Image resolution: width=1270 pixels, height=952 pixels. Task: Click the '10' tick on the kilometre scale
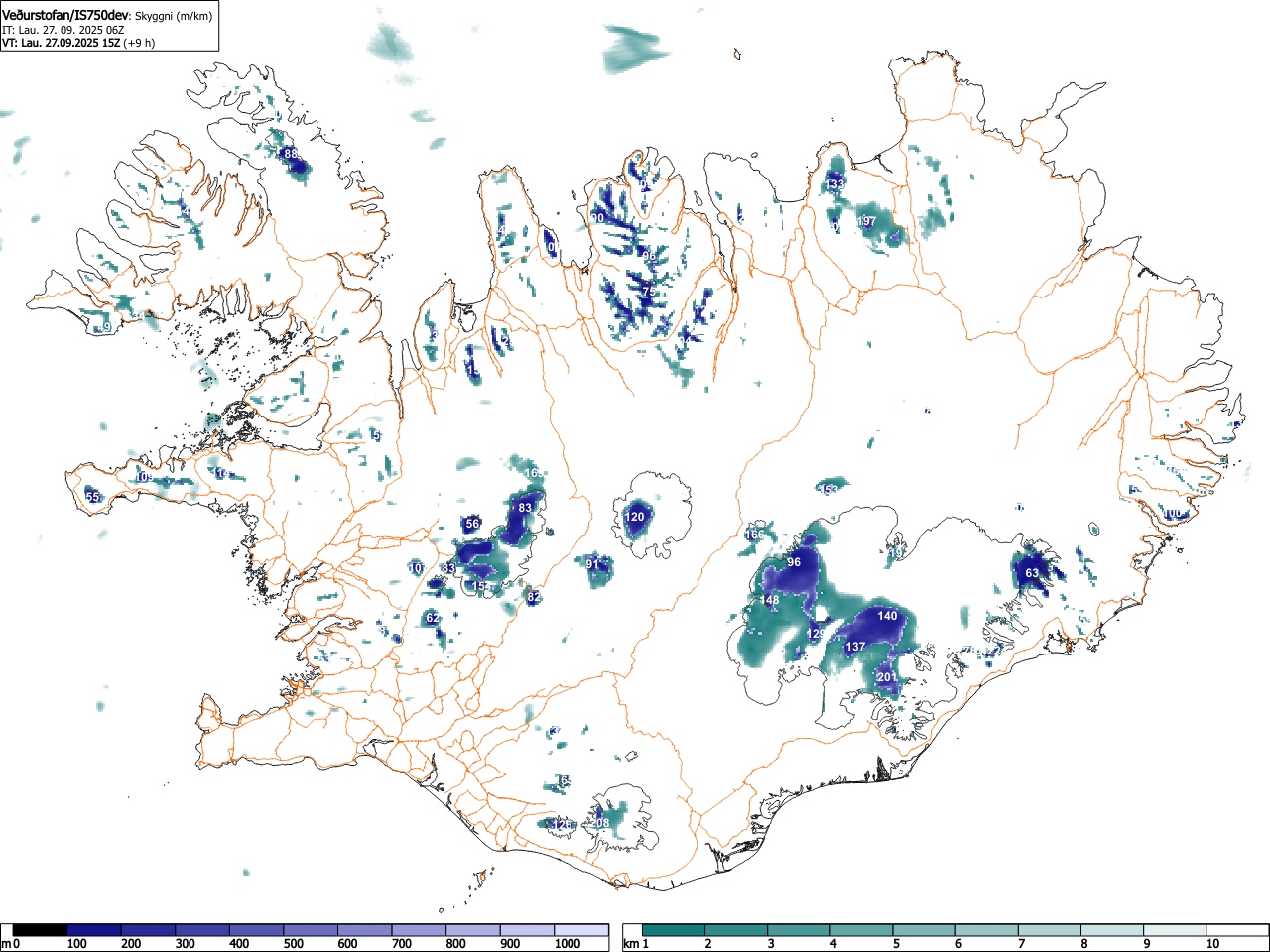[x=1212, y=944]
